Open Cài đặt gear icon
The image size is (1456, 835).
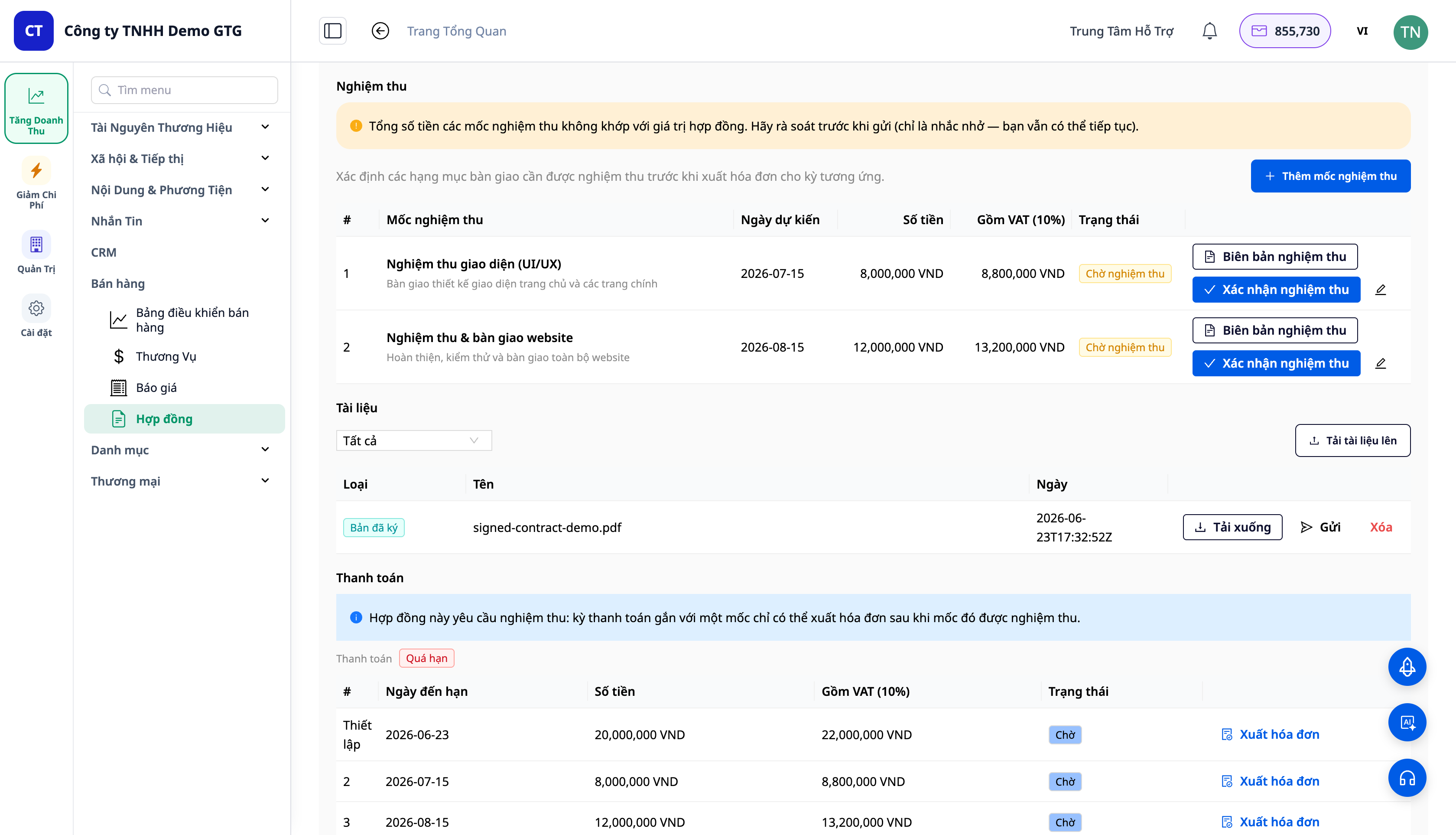36,309
